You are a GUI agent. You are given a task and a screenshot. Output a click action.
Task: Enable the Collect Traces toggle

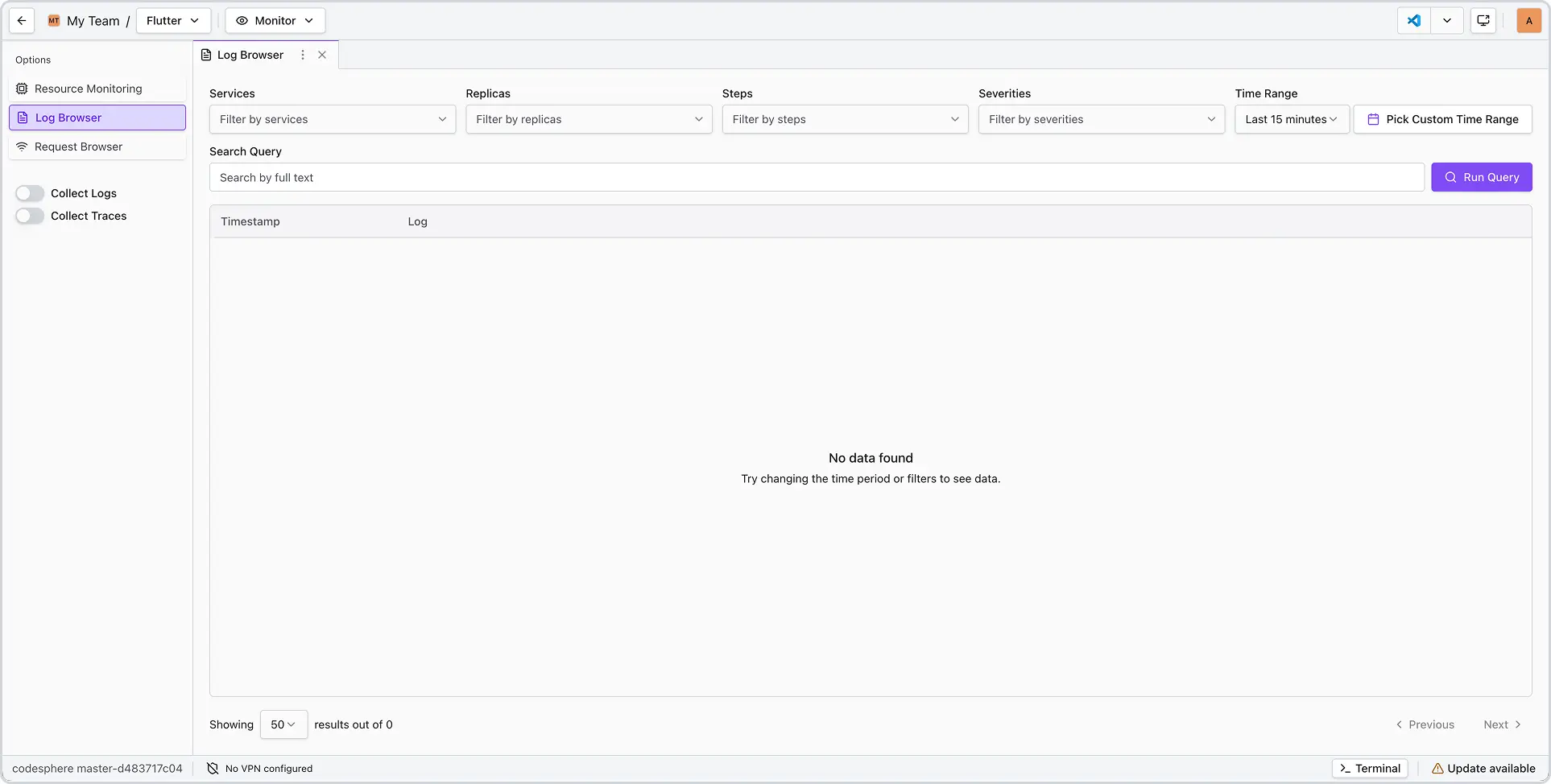point(30,216)
